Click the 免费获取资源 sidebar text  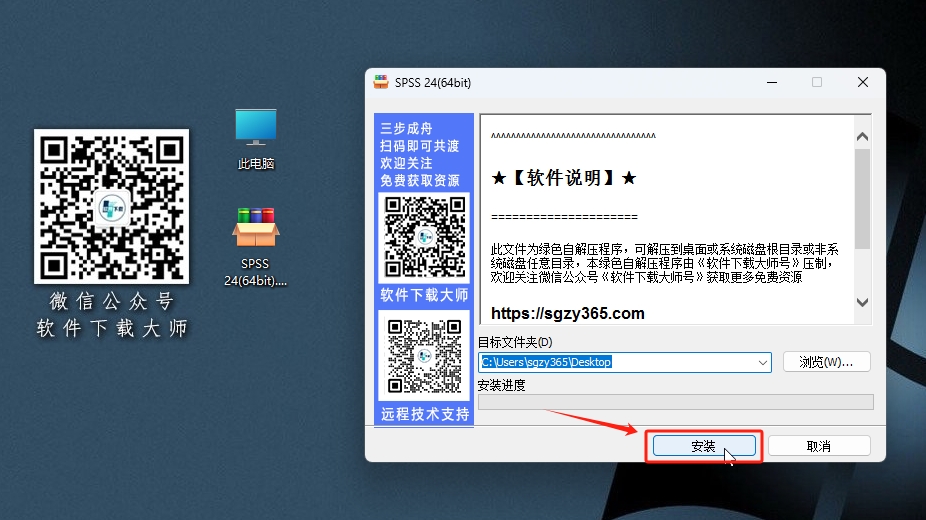click(420, 181)
